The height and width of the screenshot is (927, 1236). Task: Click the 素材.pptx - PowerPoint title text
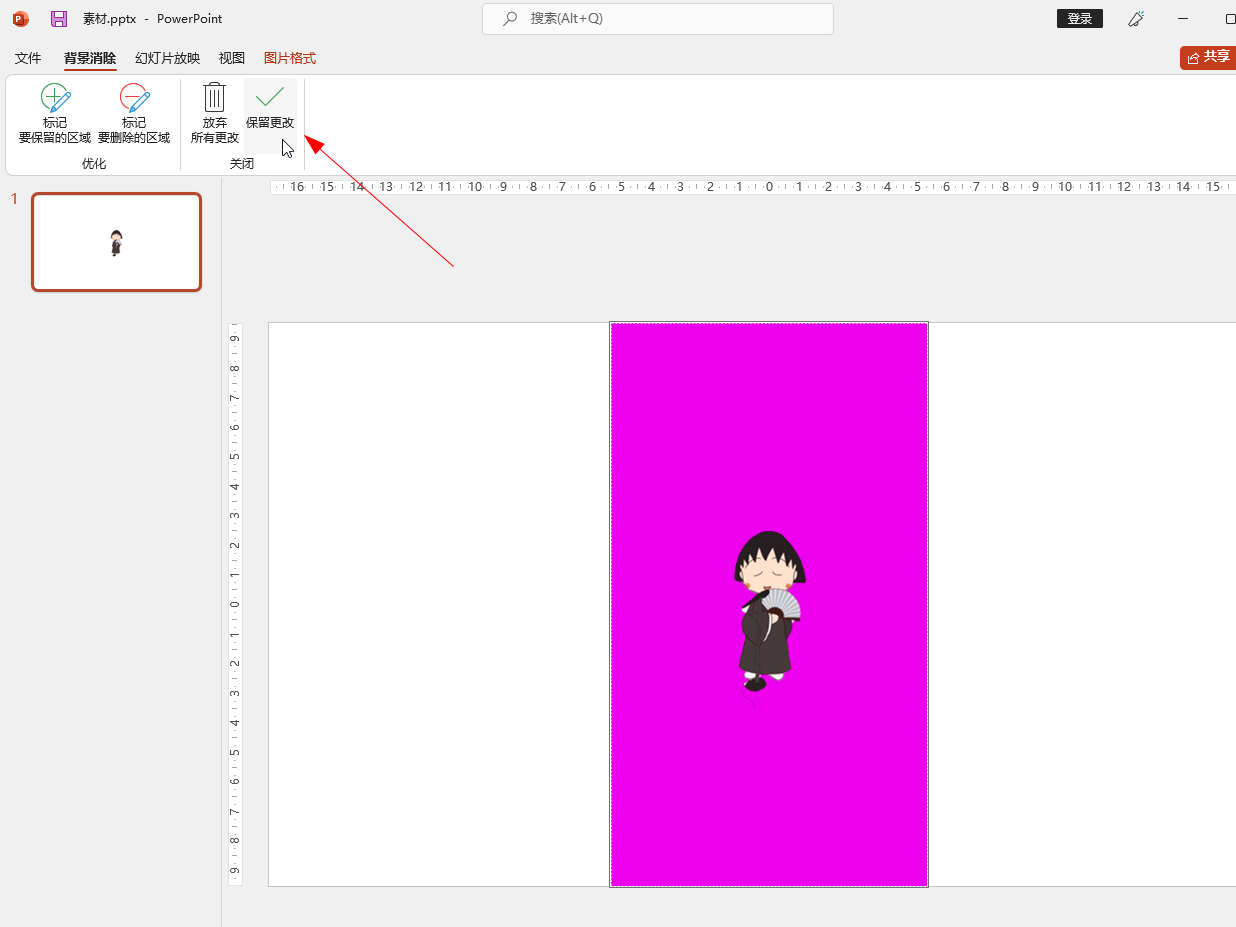[x=153, y=19]
